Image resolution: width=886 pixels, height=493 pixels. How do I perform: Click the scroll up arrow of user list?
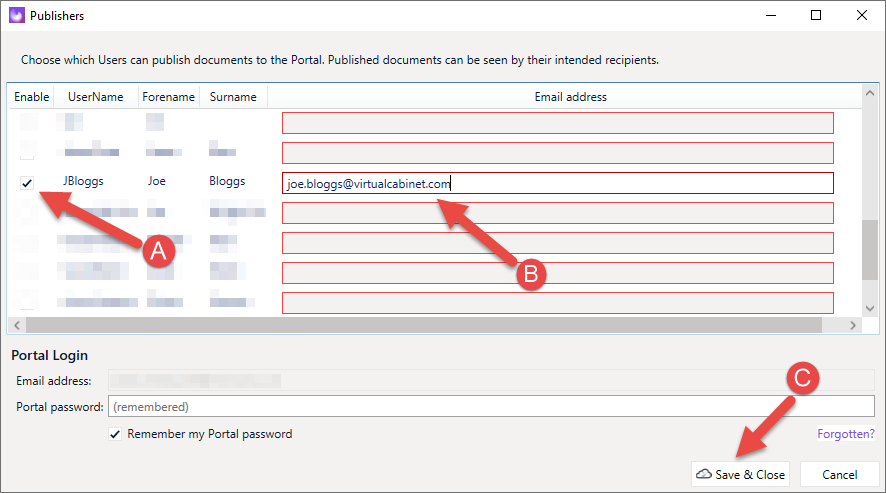point(870,93)
